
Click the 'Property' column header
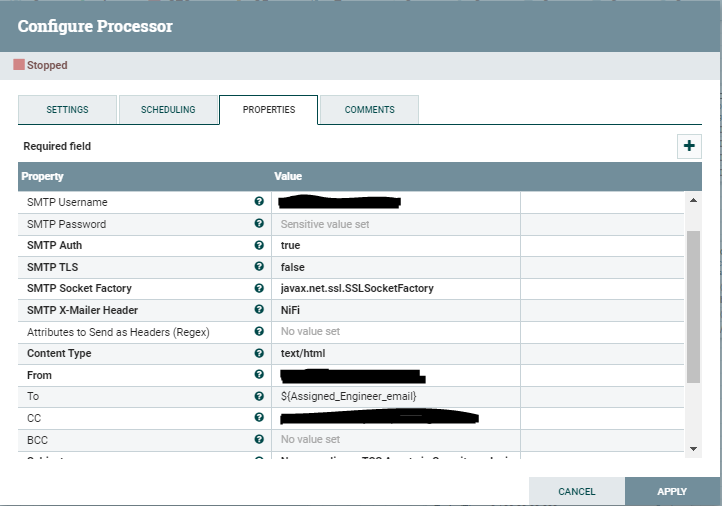[x=42, y=176]
